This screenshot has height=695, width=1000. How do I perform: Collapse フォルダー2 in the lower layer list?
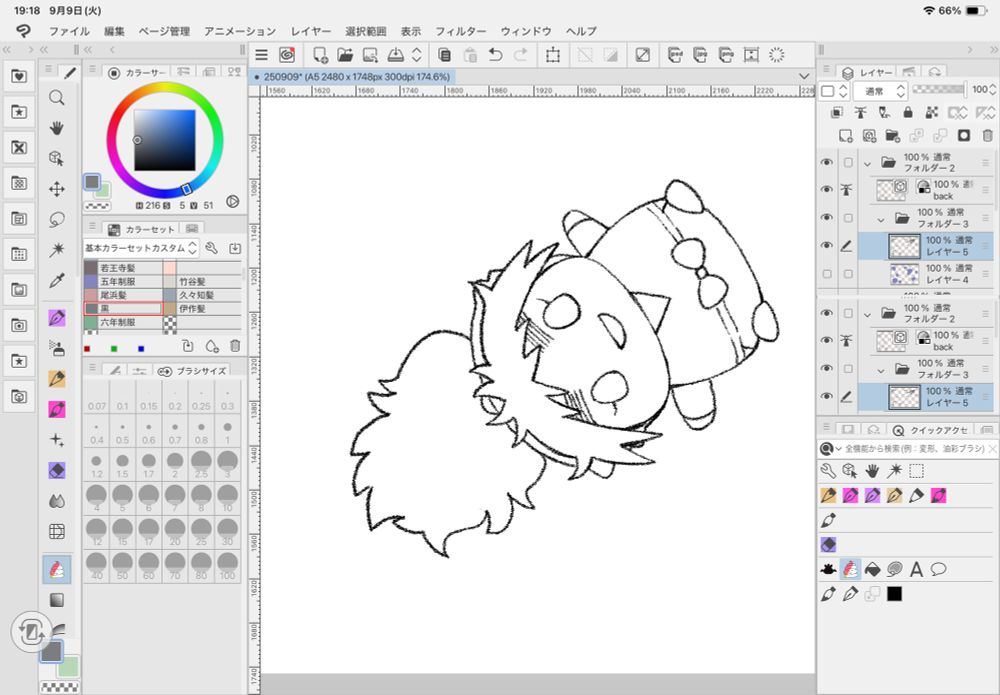(867, 314)
